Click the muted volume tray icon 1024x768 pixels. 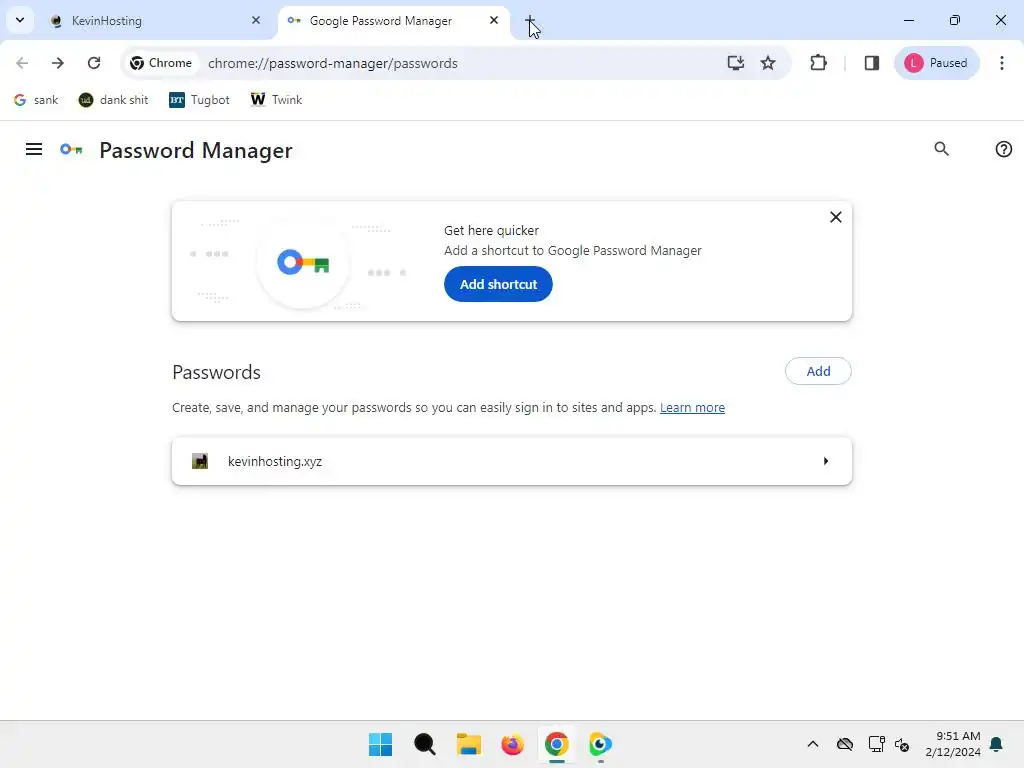pyautogui.click(x=902, y=744)
